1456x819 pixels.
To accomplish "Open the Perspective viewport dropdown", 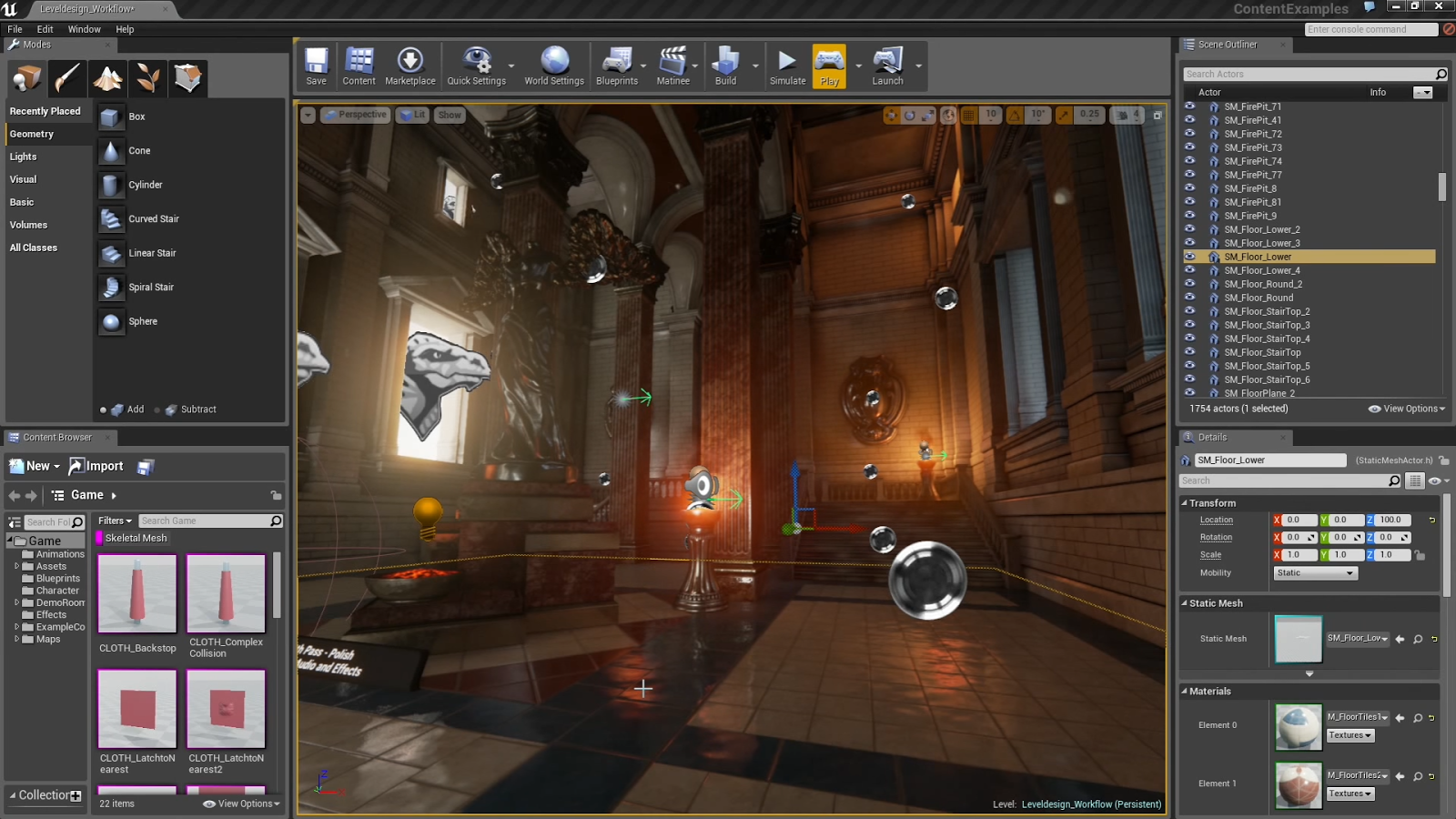I will 355,115.
